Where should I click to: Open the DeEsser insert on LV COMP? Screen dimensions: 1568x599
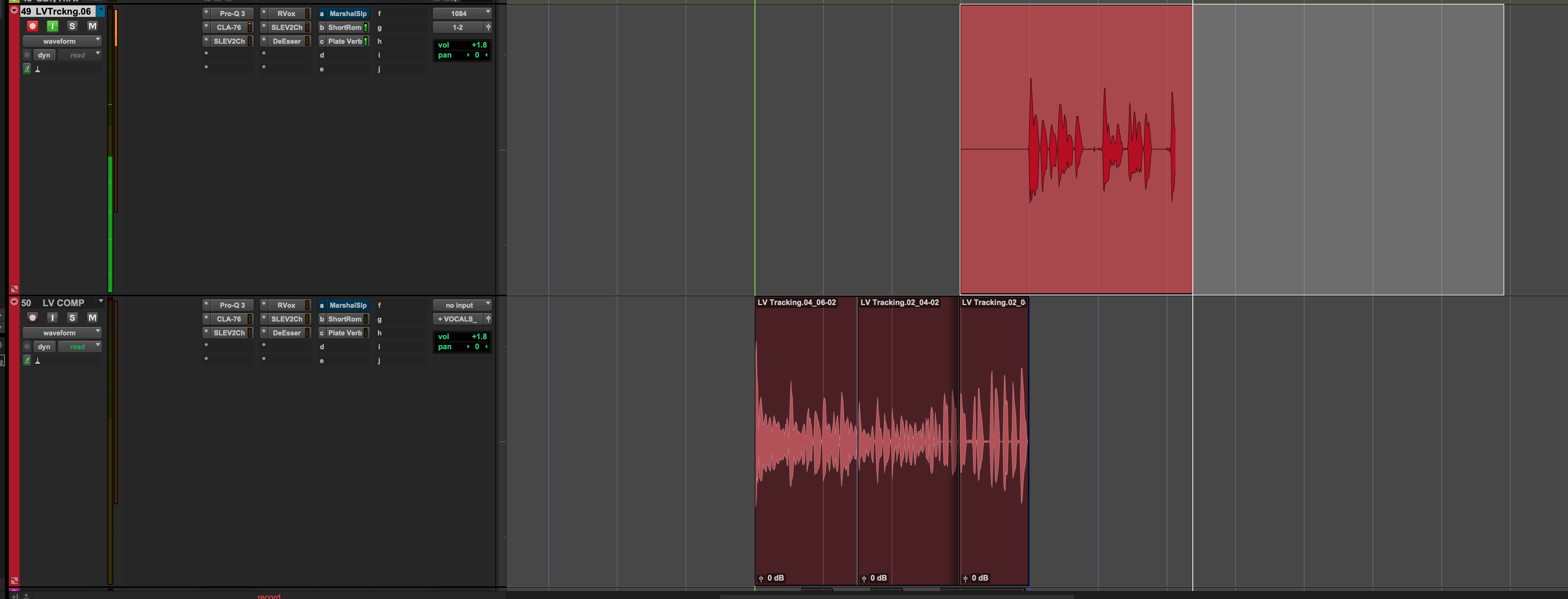tap(286, 333)
